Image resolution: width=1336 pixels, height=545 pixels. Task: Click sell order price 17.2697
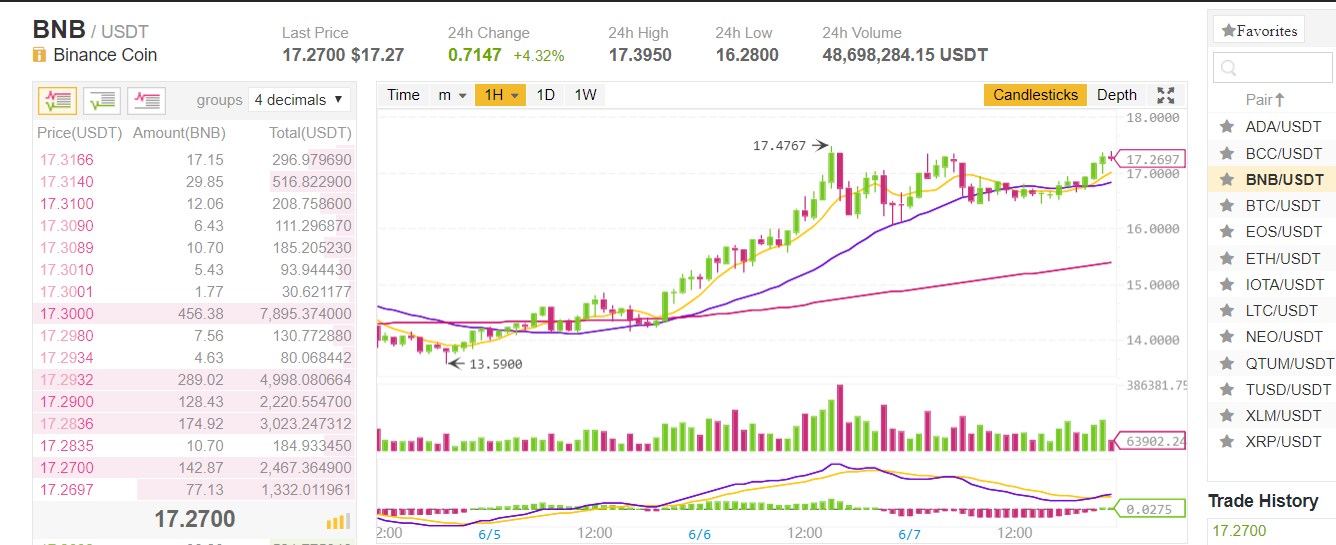(67, 490)
